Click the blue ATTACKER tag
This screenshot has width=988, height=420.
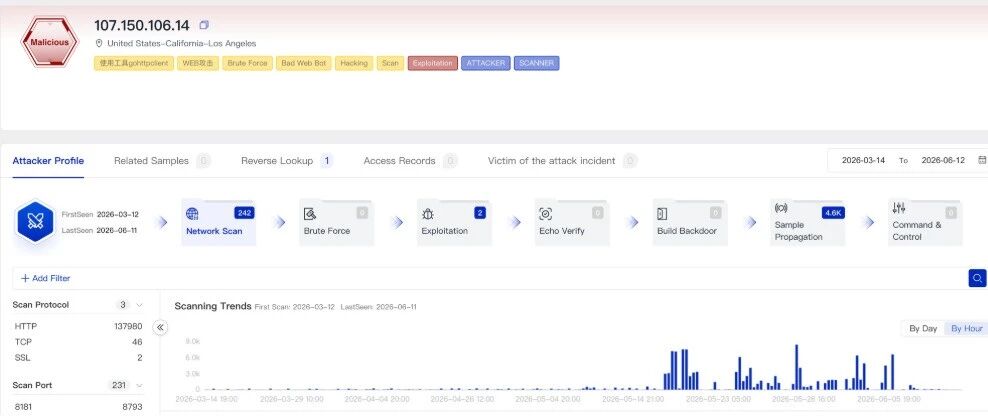(x=485, y=63)
